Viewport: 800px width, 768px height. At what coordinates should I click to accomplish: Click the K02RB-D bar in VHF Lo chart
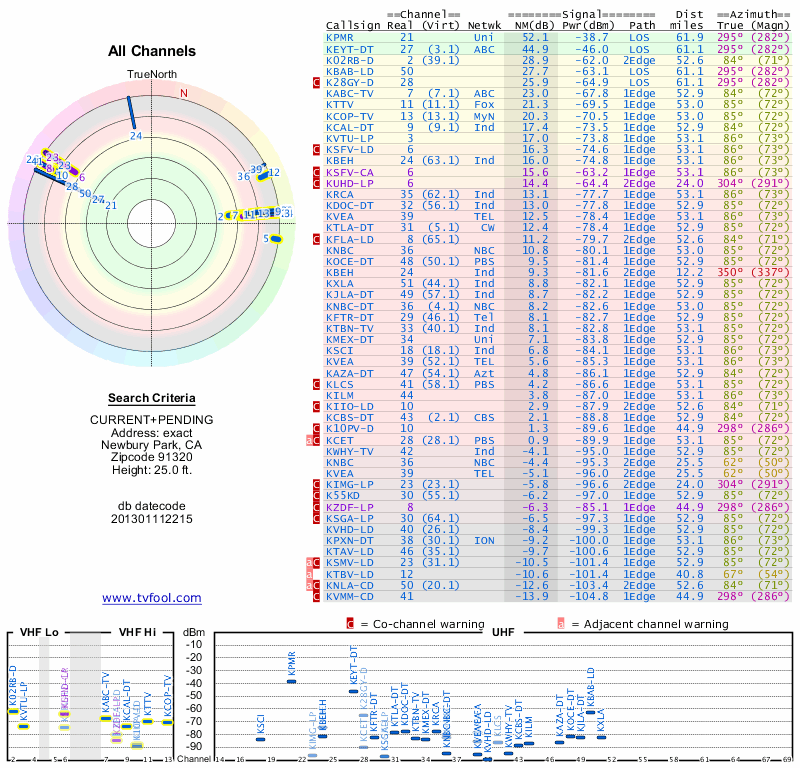pos(13,711)
